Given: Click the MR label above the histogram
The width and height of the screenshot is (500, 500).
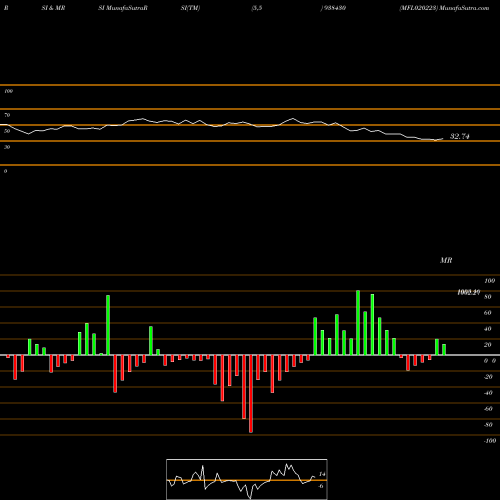Looking at the screenshot, I should (x=446, y=260).
